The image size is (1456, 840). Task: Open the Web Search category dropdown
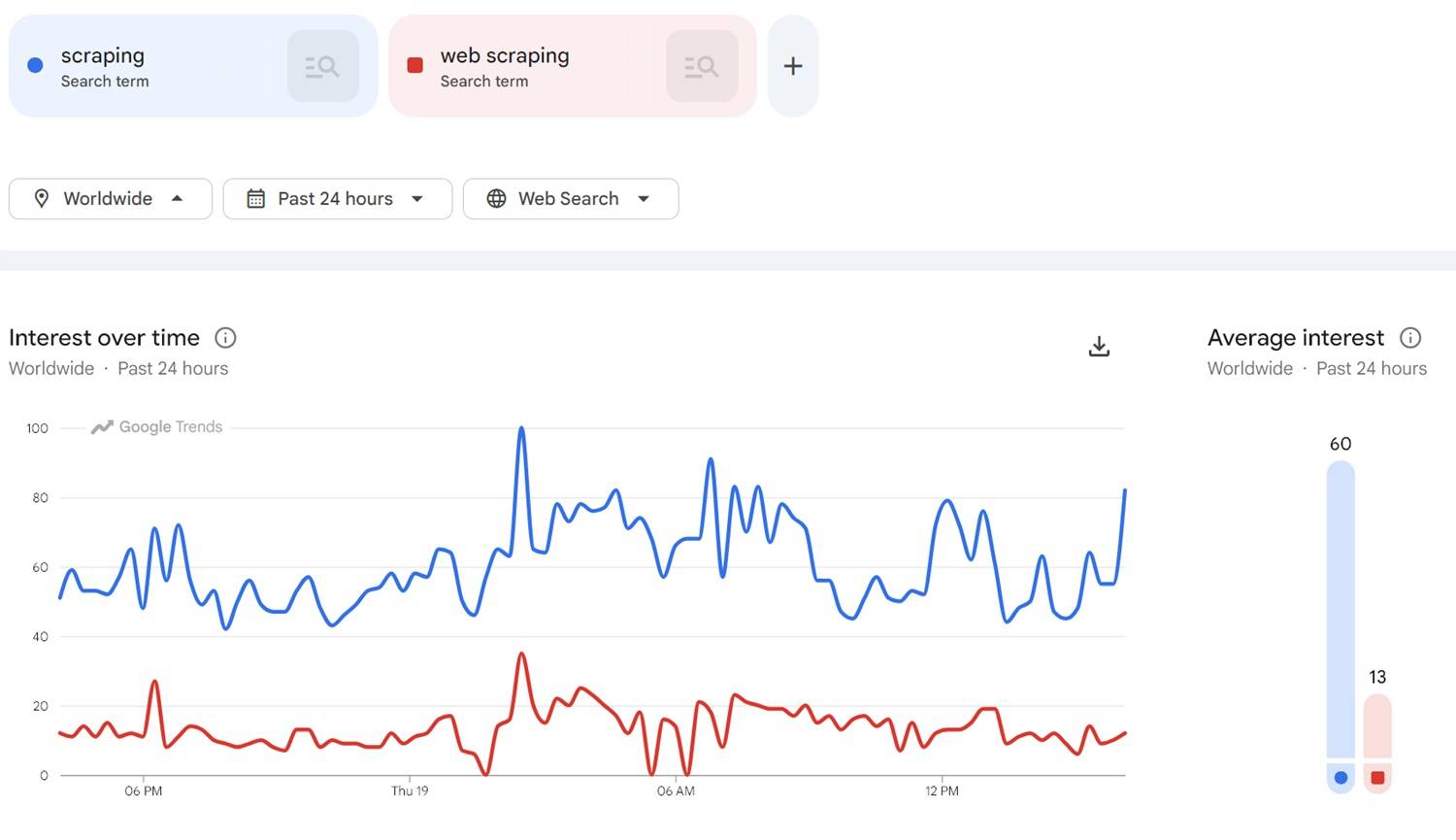click(x=571, y=198)
